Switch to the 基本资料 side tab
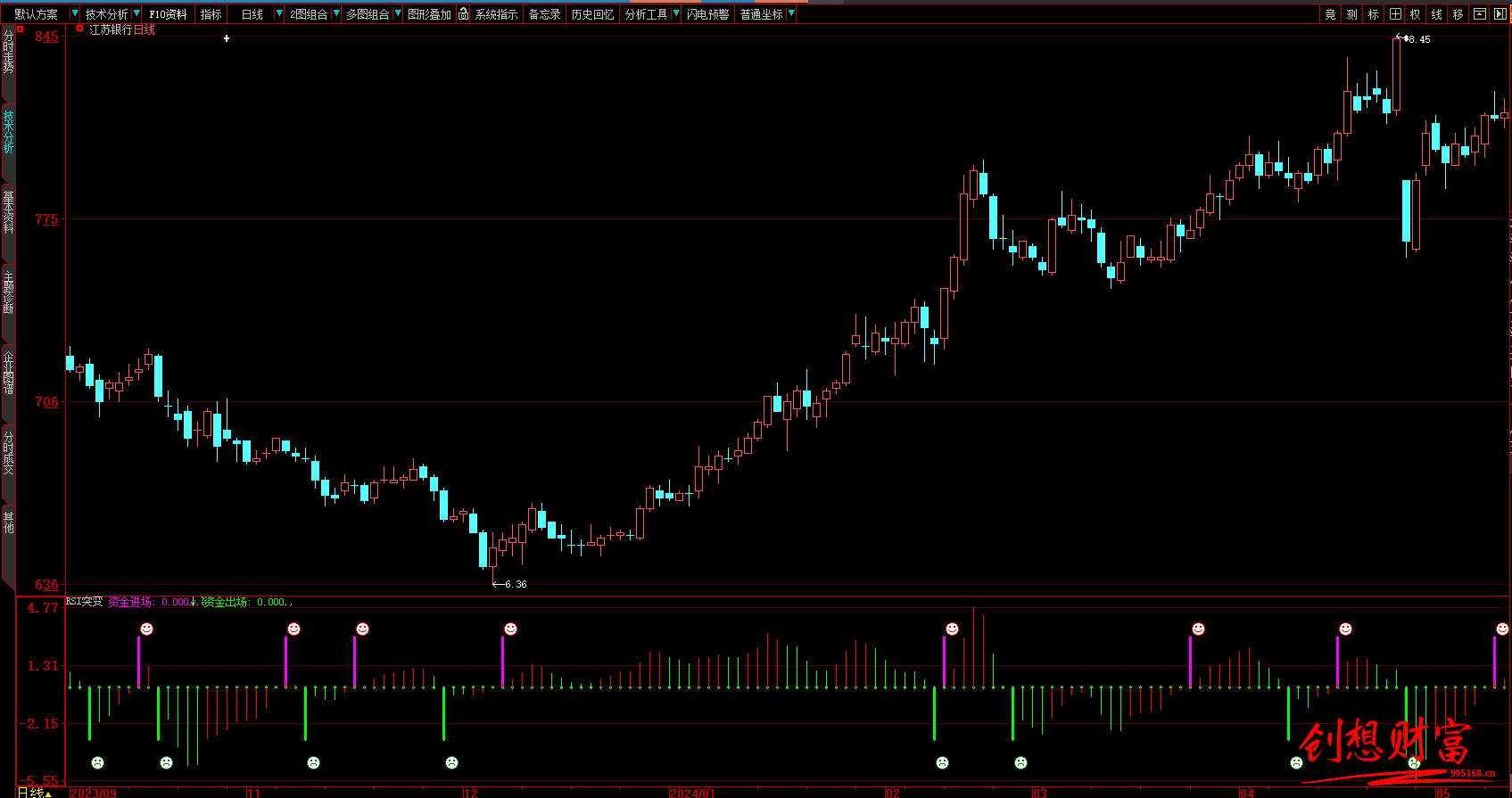This screenshot has height=798, width=1512. point(8,212)
